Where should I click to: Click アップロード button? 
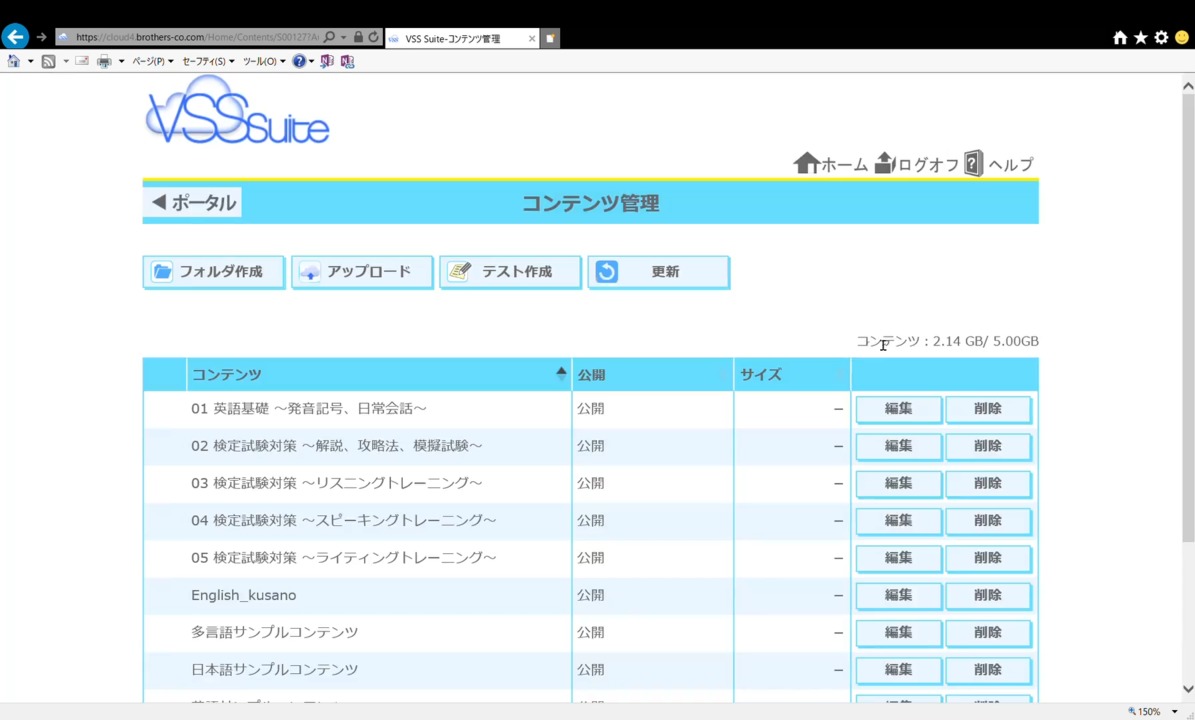(x=362, y=272)
